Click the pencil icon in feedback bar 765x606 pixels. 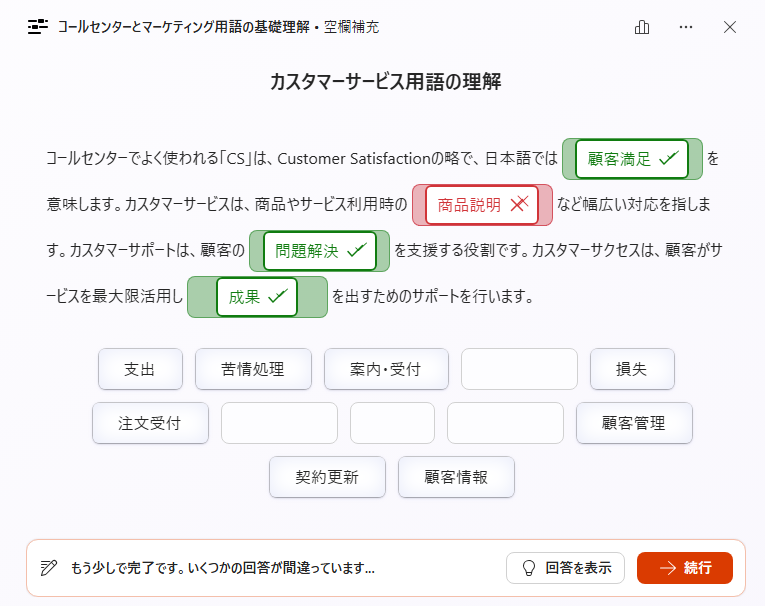click(49, 568)
